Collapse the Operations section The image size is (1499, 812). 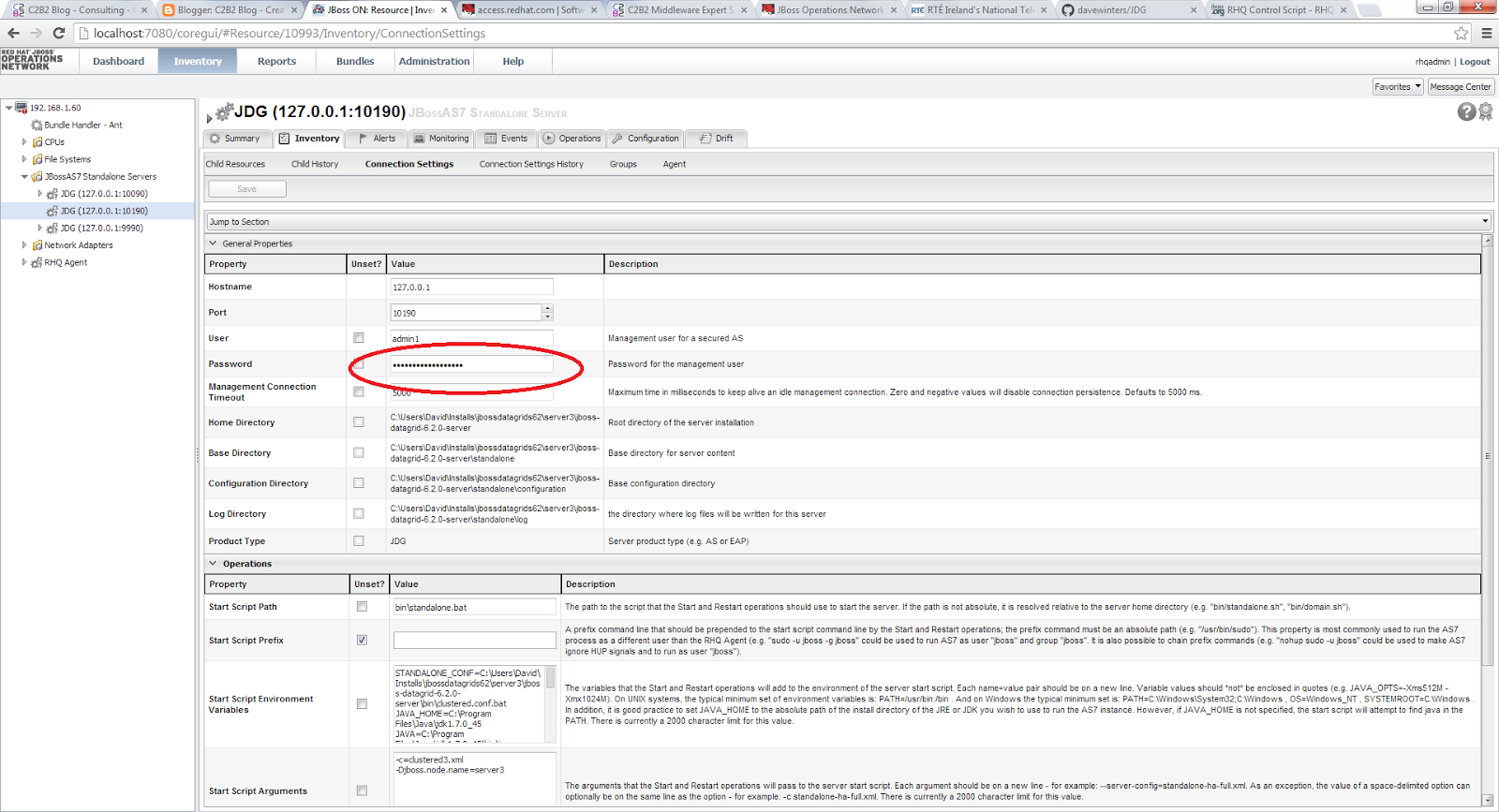click(213, 564)
